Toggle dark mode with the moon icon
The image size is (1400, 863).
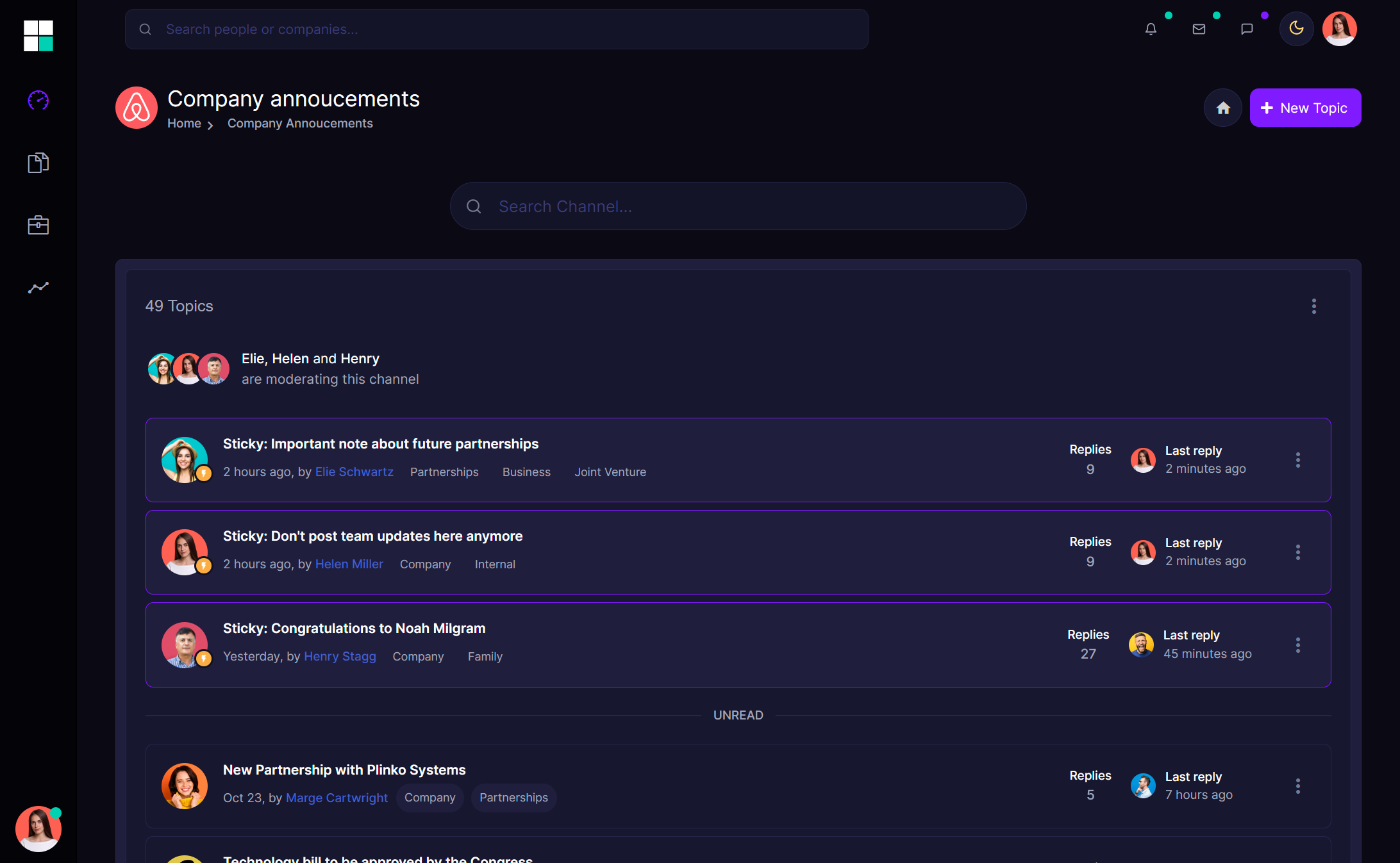(1296, 29)
